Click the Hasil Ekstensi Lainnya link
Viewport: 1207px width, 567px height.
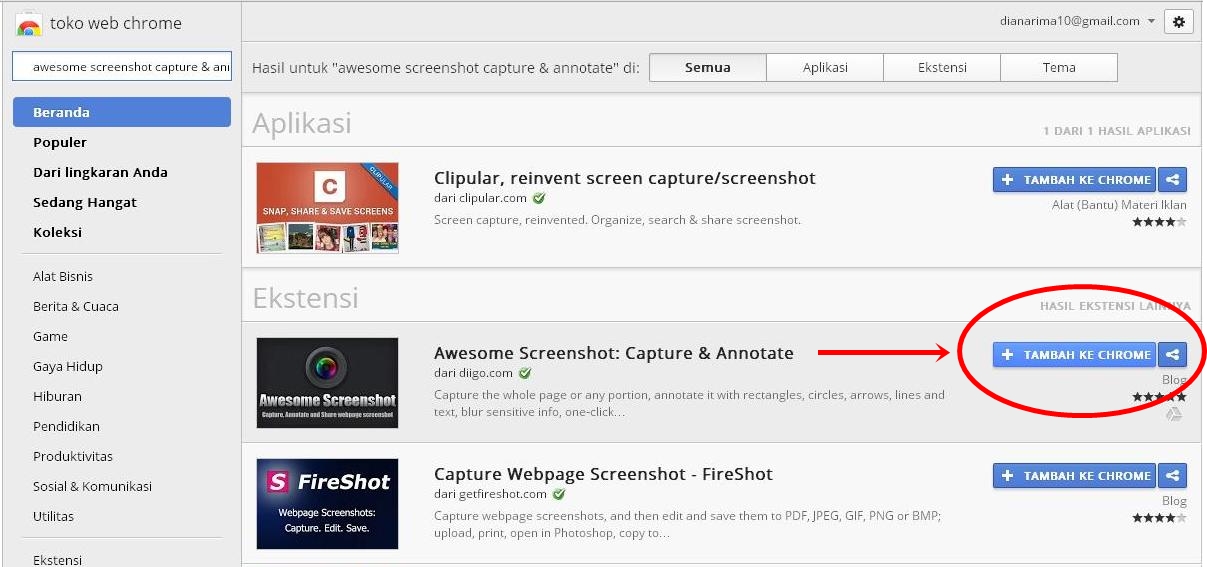point(1115,306)
